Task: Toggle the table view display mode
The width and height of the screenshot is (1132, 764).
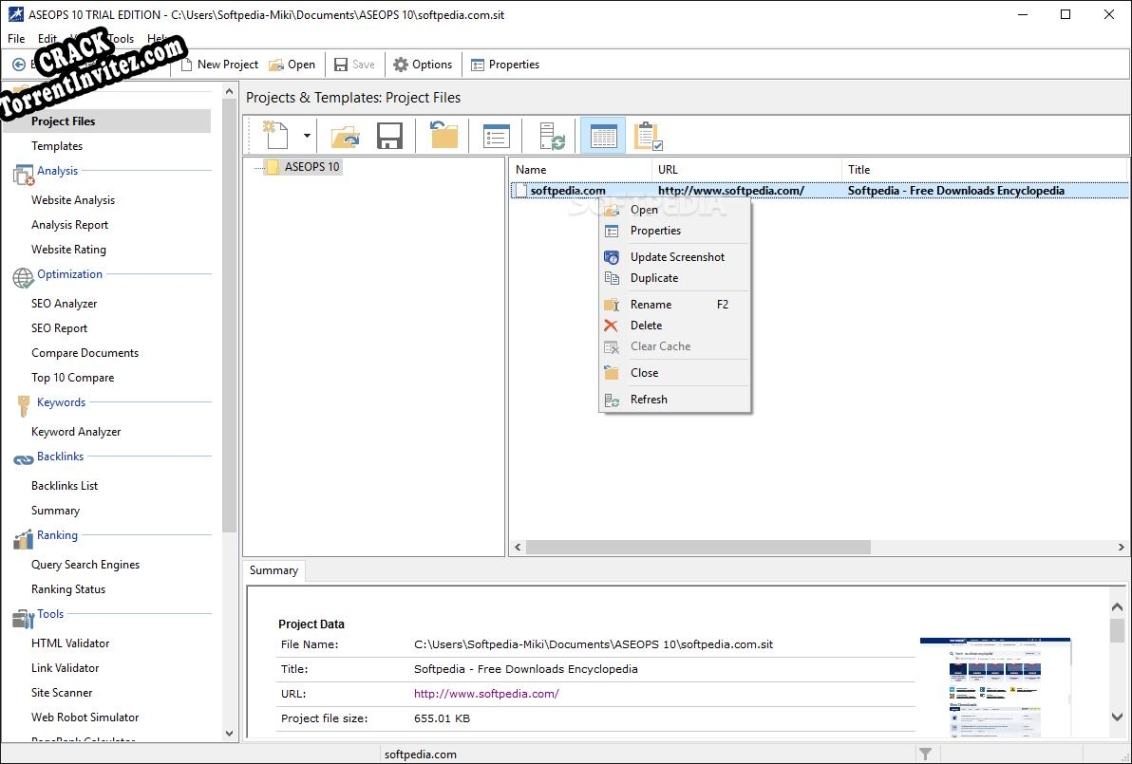Action: pos(602,135)
